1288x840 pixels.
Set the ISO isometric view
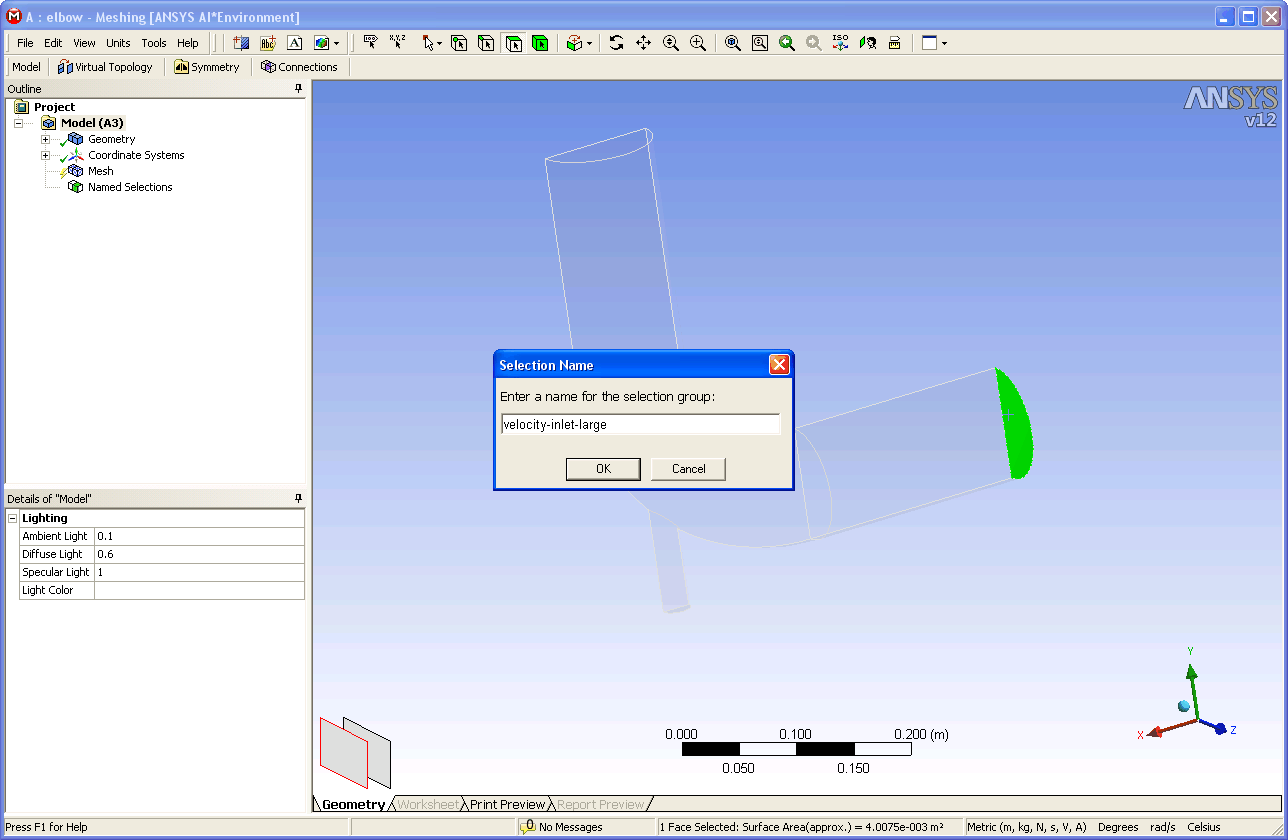[841, 43]
